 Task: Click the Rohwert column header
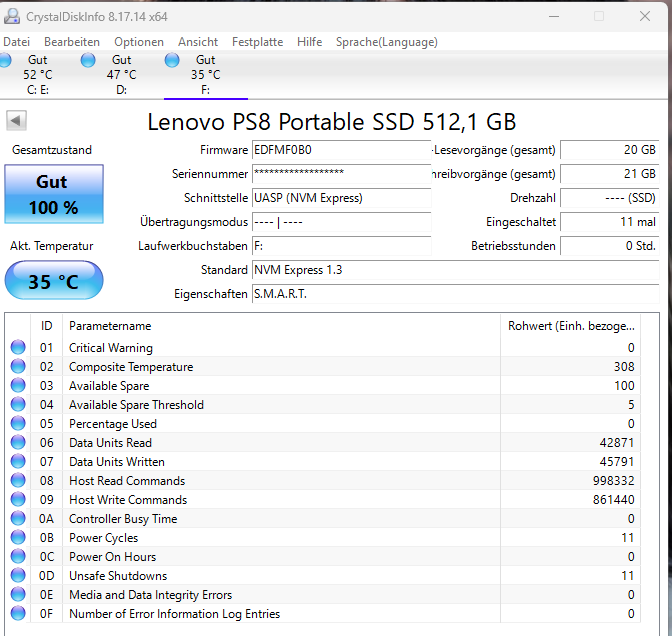pos(570,326)
